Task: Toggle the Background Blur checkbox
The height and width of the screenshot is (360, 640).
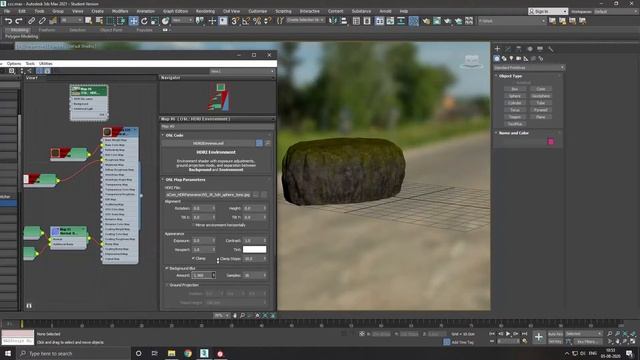Action: pyautogui.click(x=167, y=268)
